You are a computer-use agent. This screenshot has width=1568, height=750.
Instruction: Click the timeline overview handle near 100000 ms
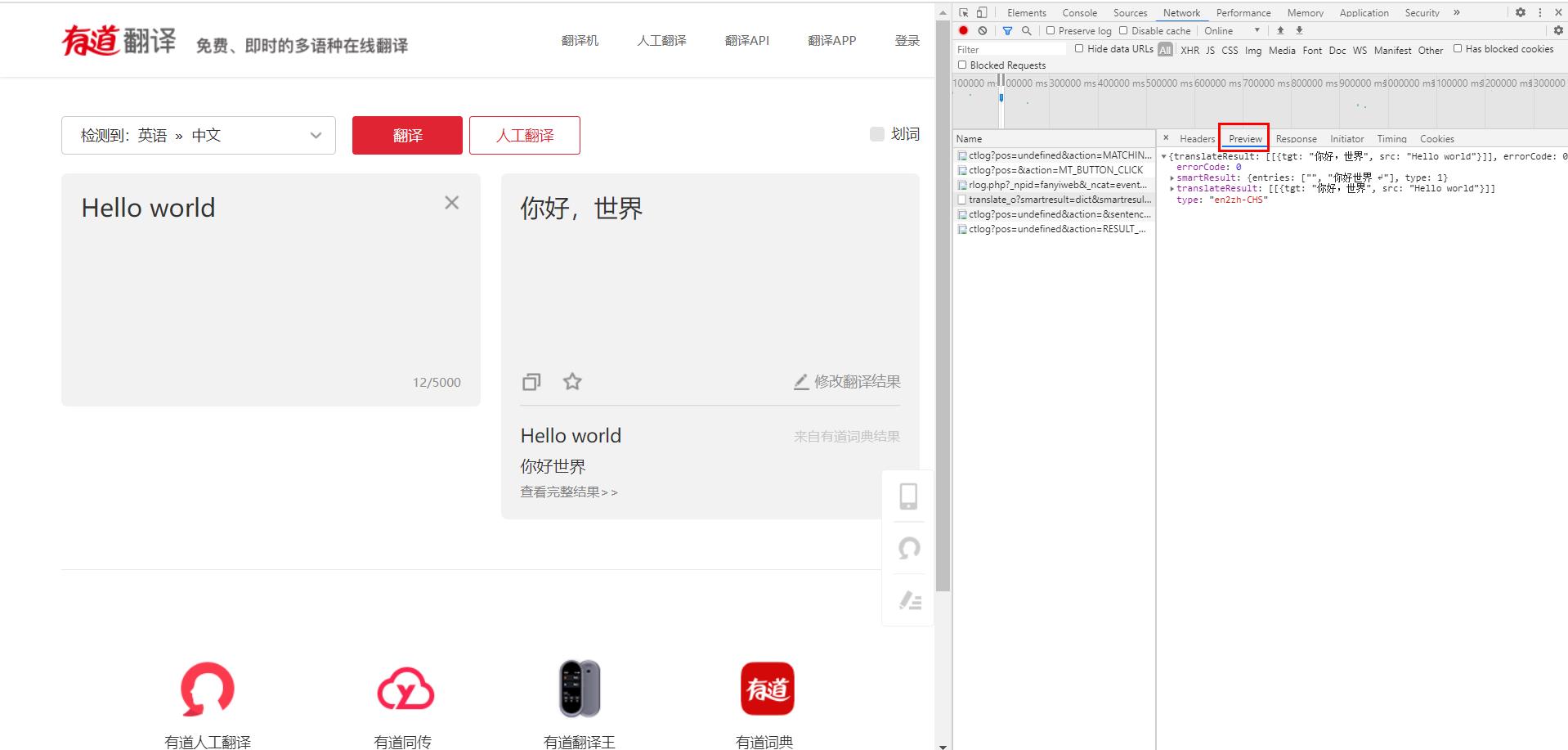tap(1001, 82)
